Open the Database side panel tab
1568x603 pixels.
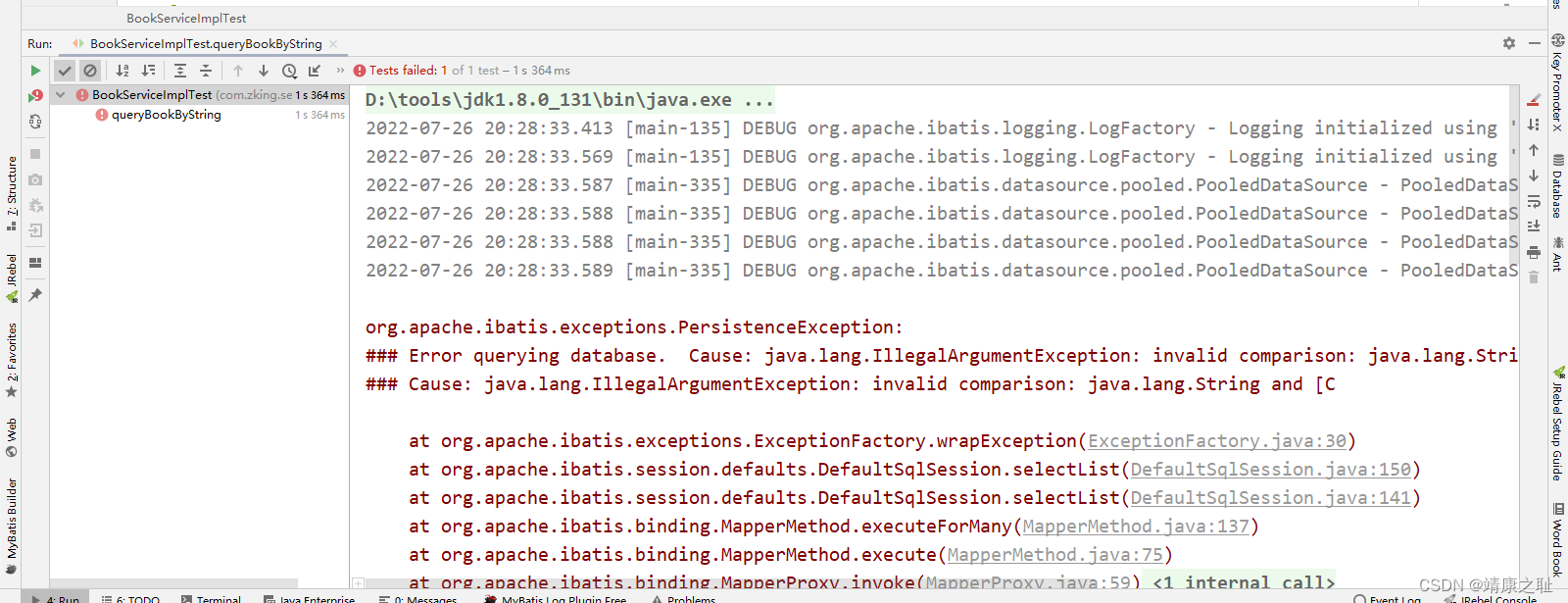[1557, 185]
